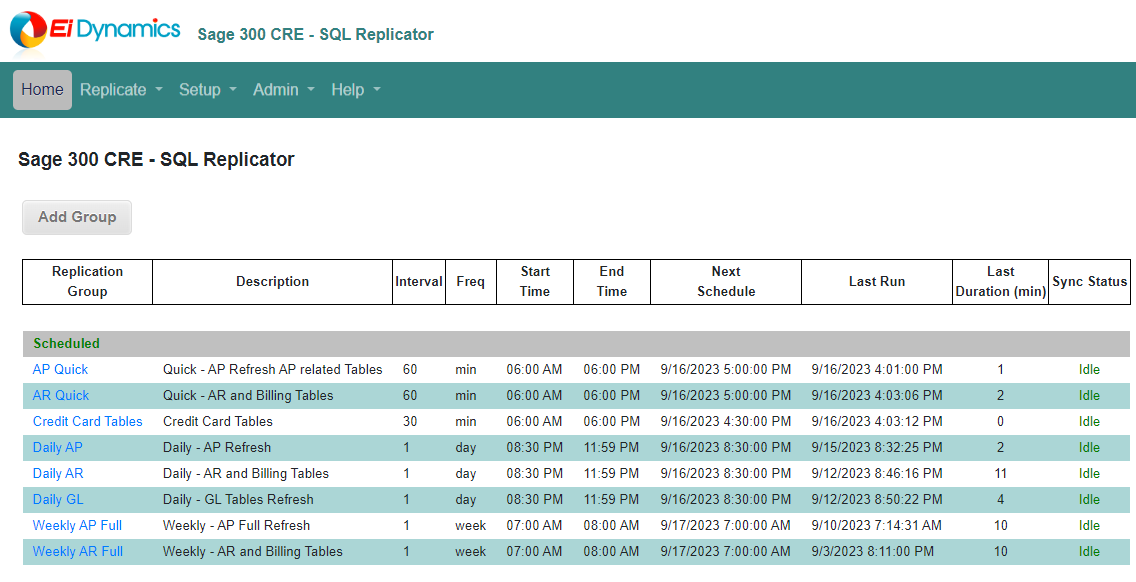This screenshot has height=582, width=1136.
Task: Expand the Admin dropdown menu
Action: pos(283,90)
